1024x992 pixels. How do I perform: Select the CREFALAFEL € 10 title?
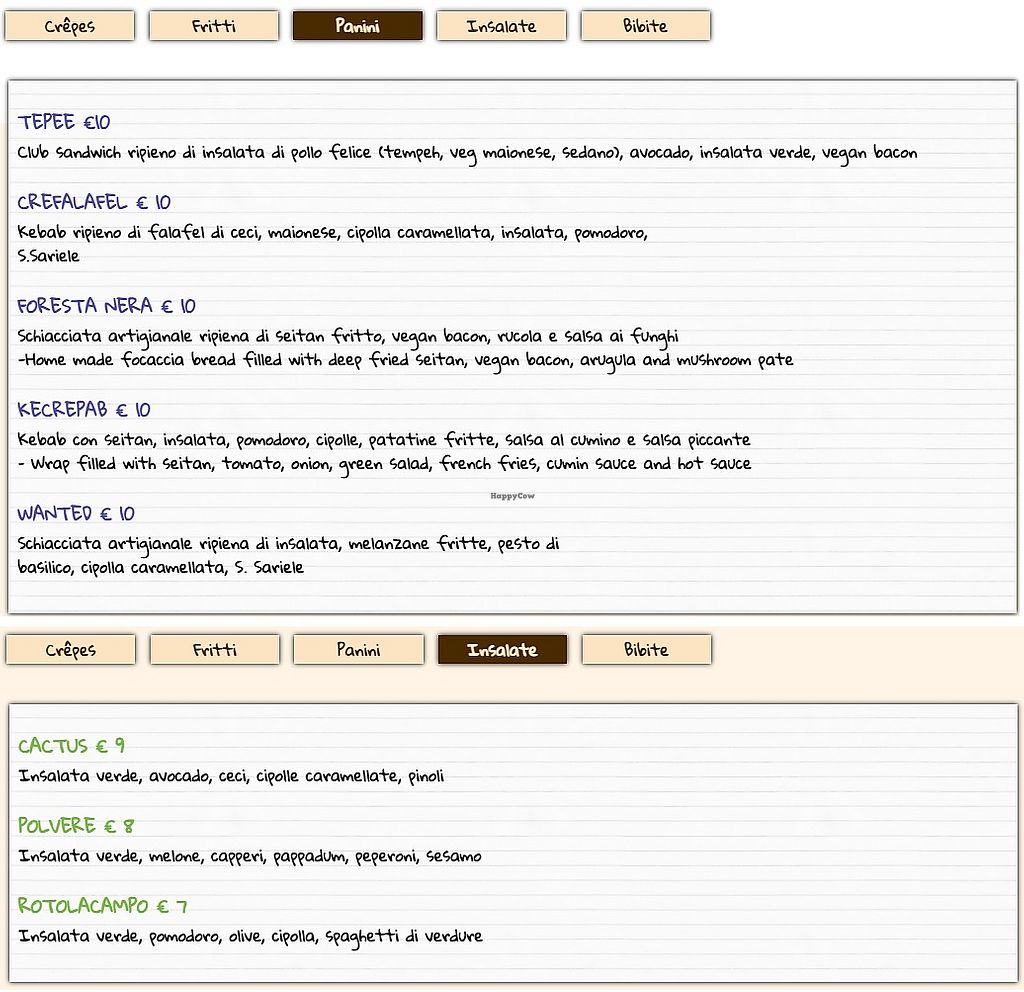[x=94, y=203]
